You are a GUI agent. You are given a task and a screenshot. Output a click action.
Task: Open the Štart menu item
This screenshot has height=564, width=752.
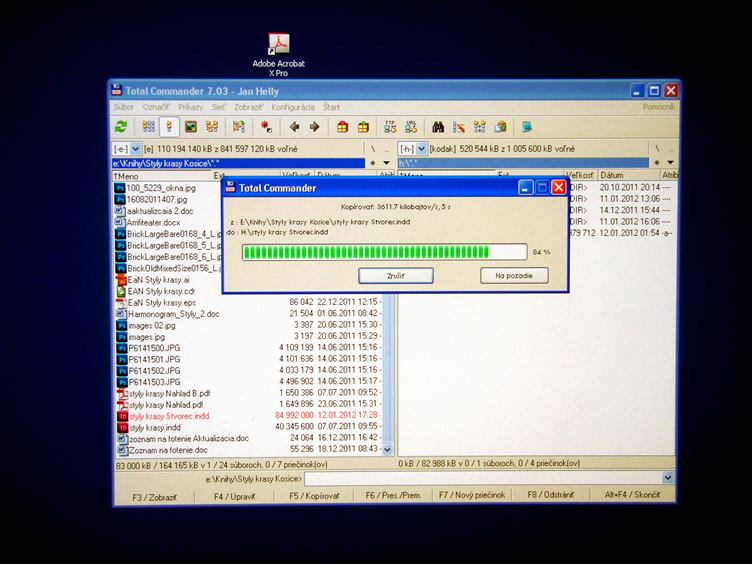pyautogui.click(x=331, y=107)
